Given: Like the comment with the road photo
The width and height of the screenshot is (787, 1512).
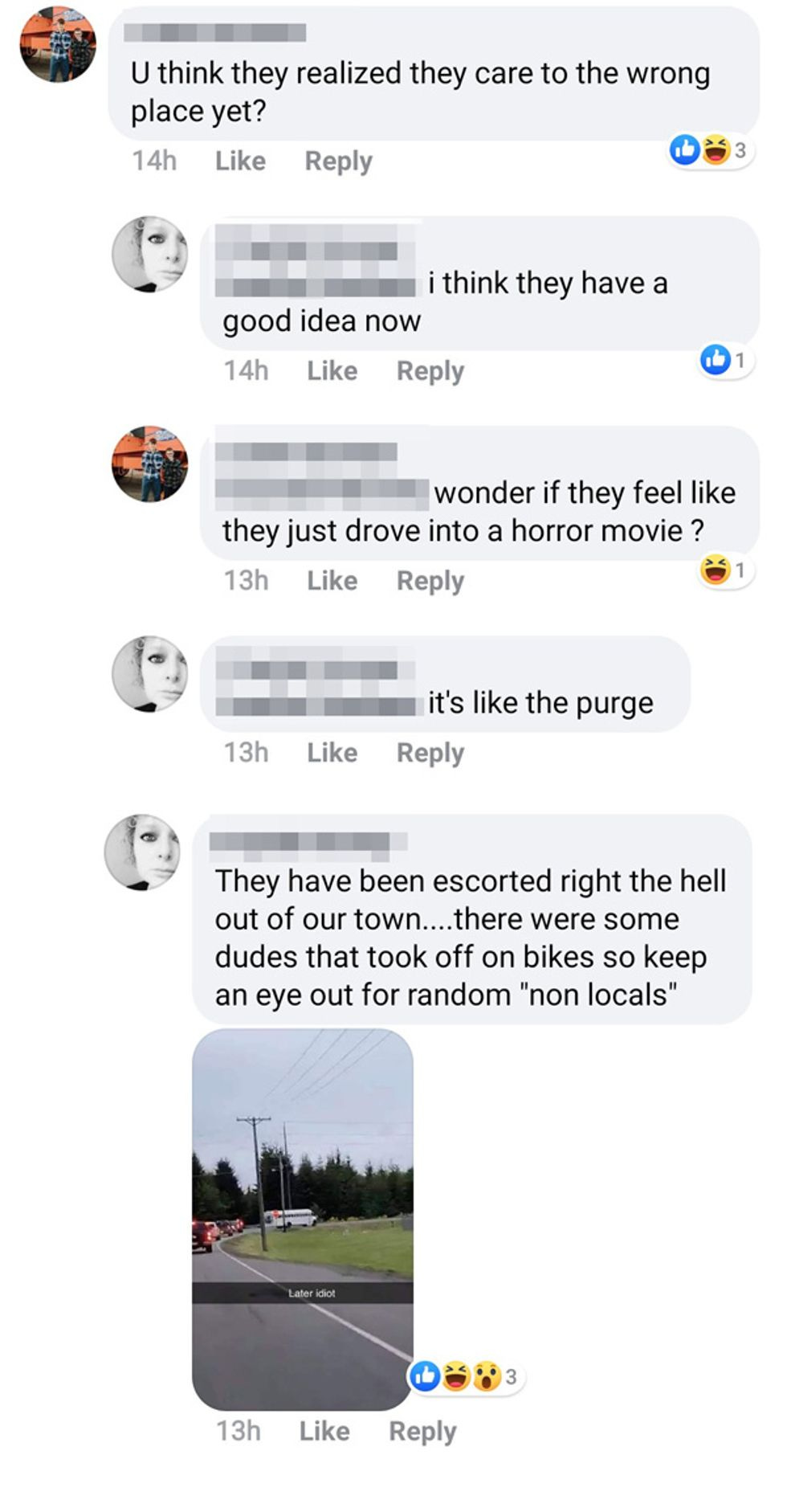Looking at the screenshot, I should pyautogui.click(x=324, y=1431).
